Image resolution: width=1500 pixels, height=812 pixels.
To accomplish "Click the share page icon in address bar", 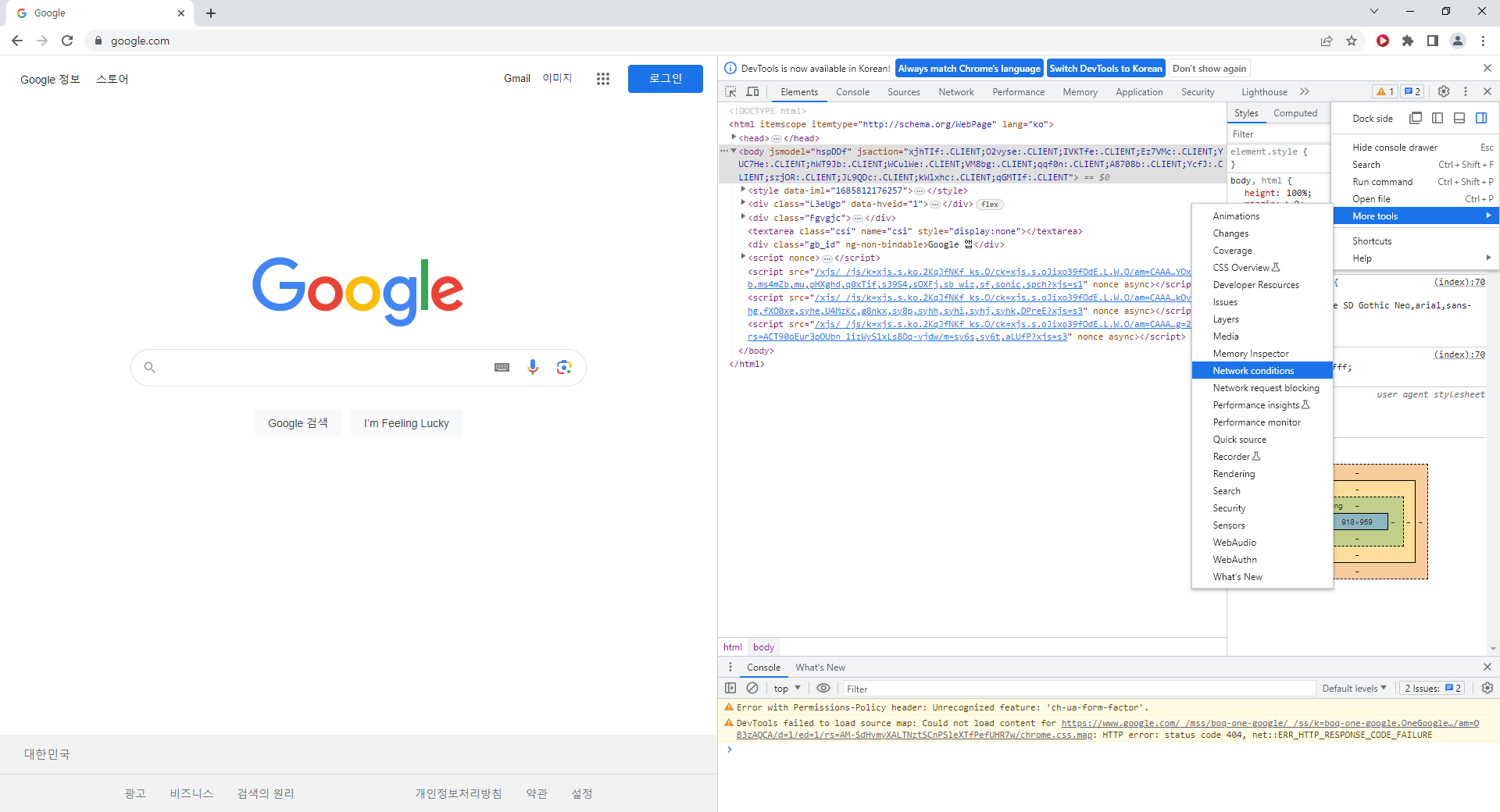I will 1327,41.
